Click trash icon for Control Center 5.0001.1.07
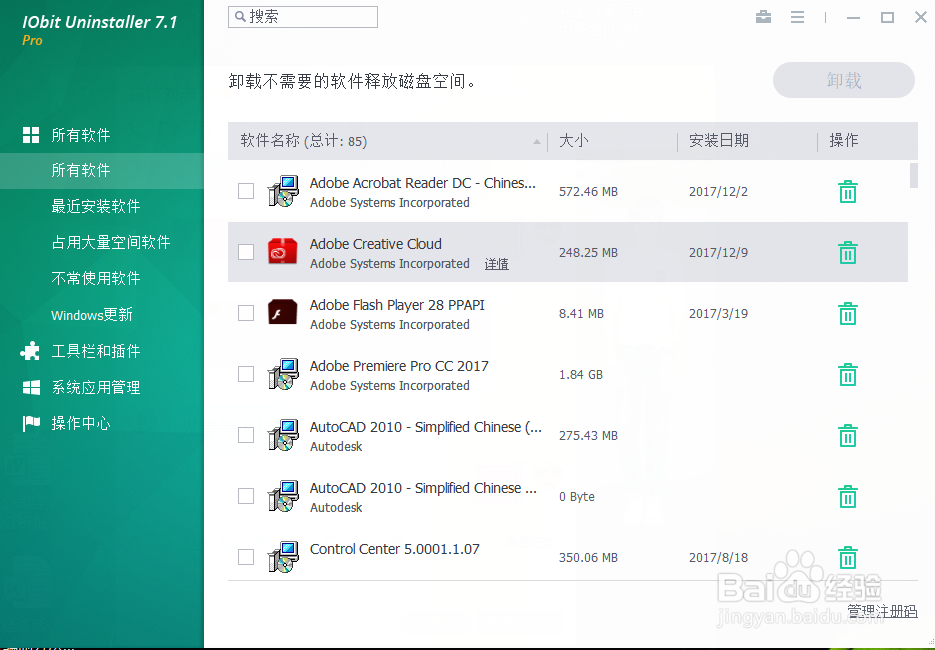 [x=847, y=558]
